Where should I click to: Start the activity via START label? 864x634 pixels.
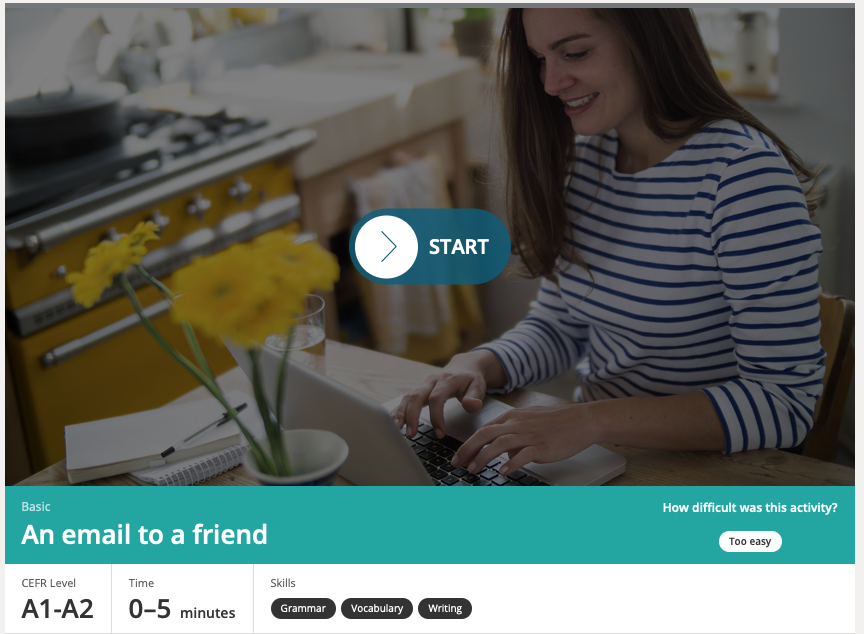(458, 247)
